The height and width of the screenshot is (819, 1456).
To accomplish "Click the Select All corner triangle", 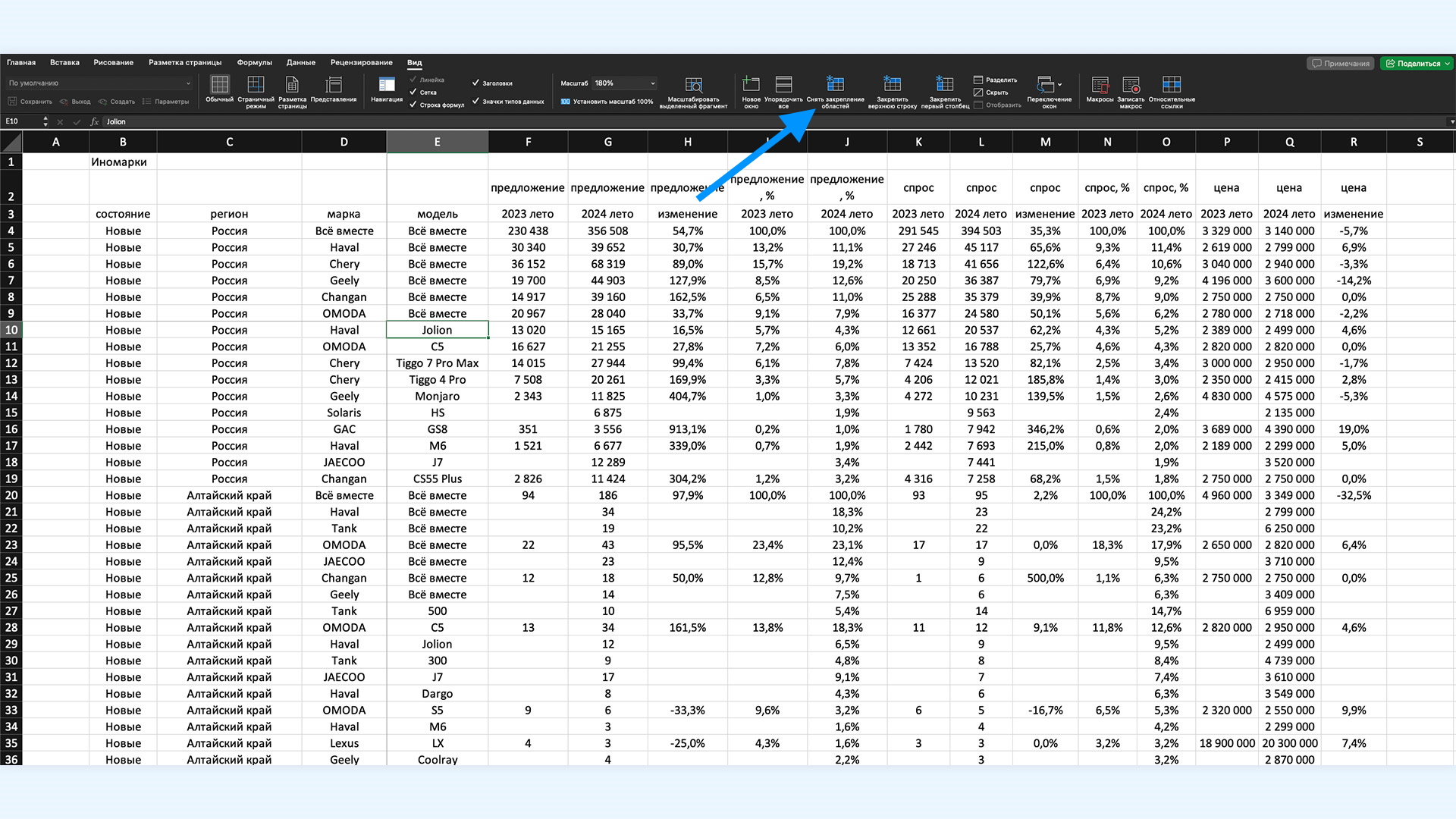I will pyautogui.click(x=11, y=142).
